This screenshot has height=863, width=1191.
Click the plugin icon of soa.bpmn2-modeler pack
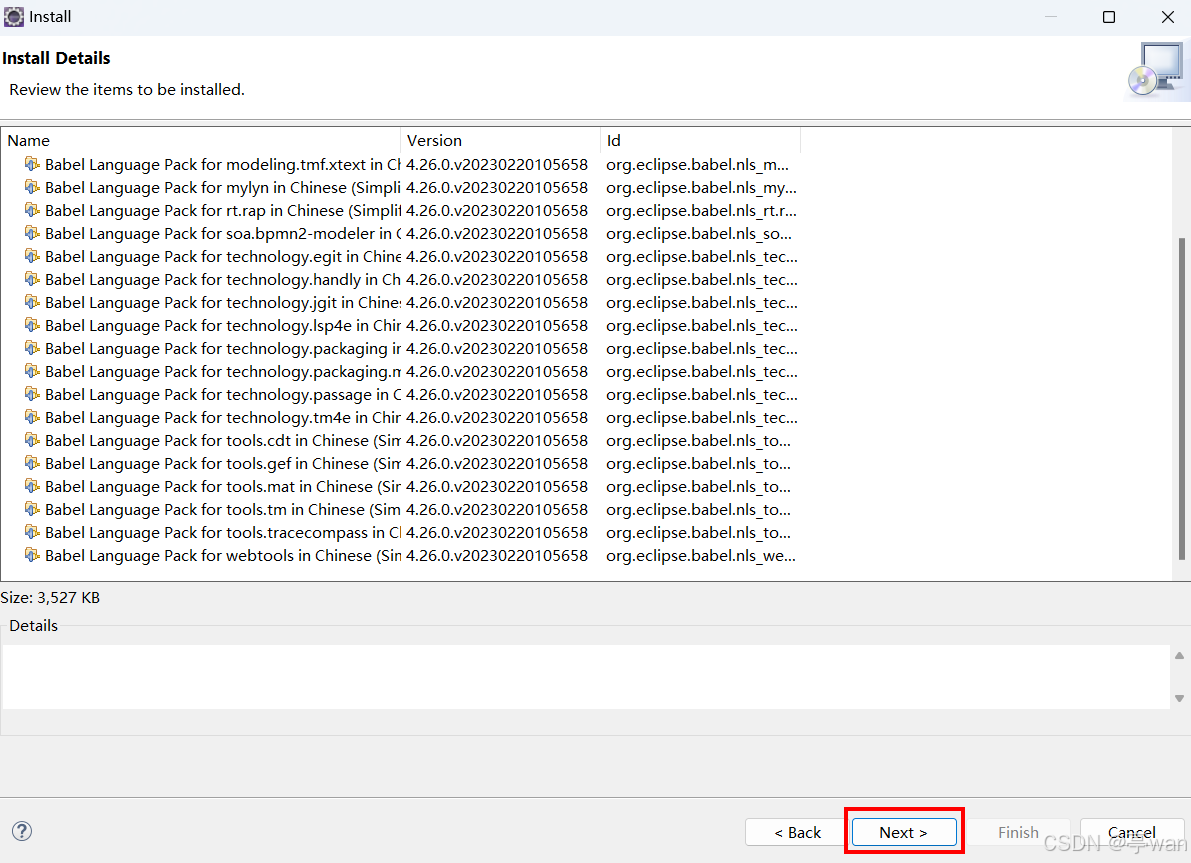click(x=32, y=233)
